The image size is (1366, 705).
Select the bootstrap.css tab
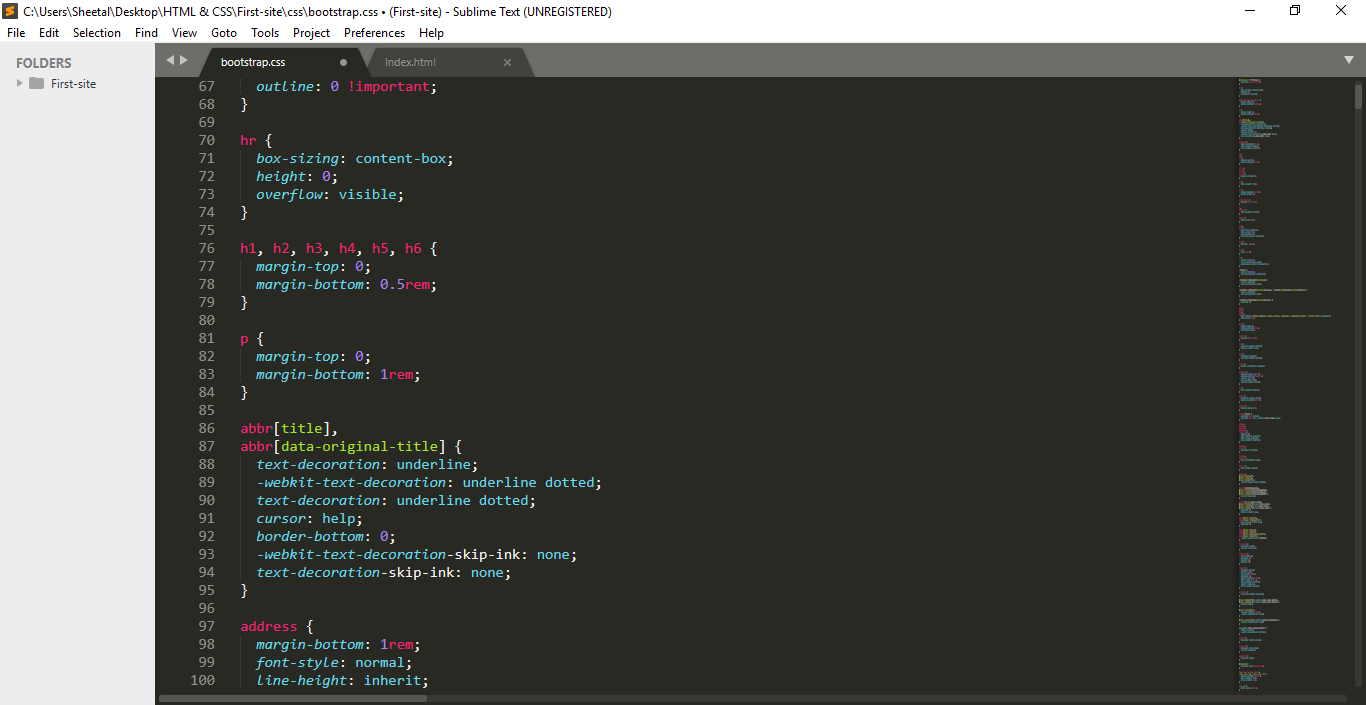253,62
